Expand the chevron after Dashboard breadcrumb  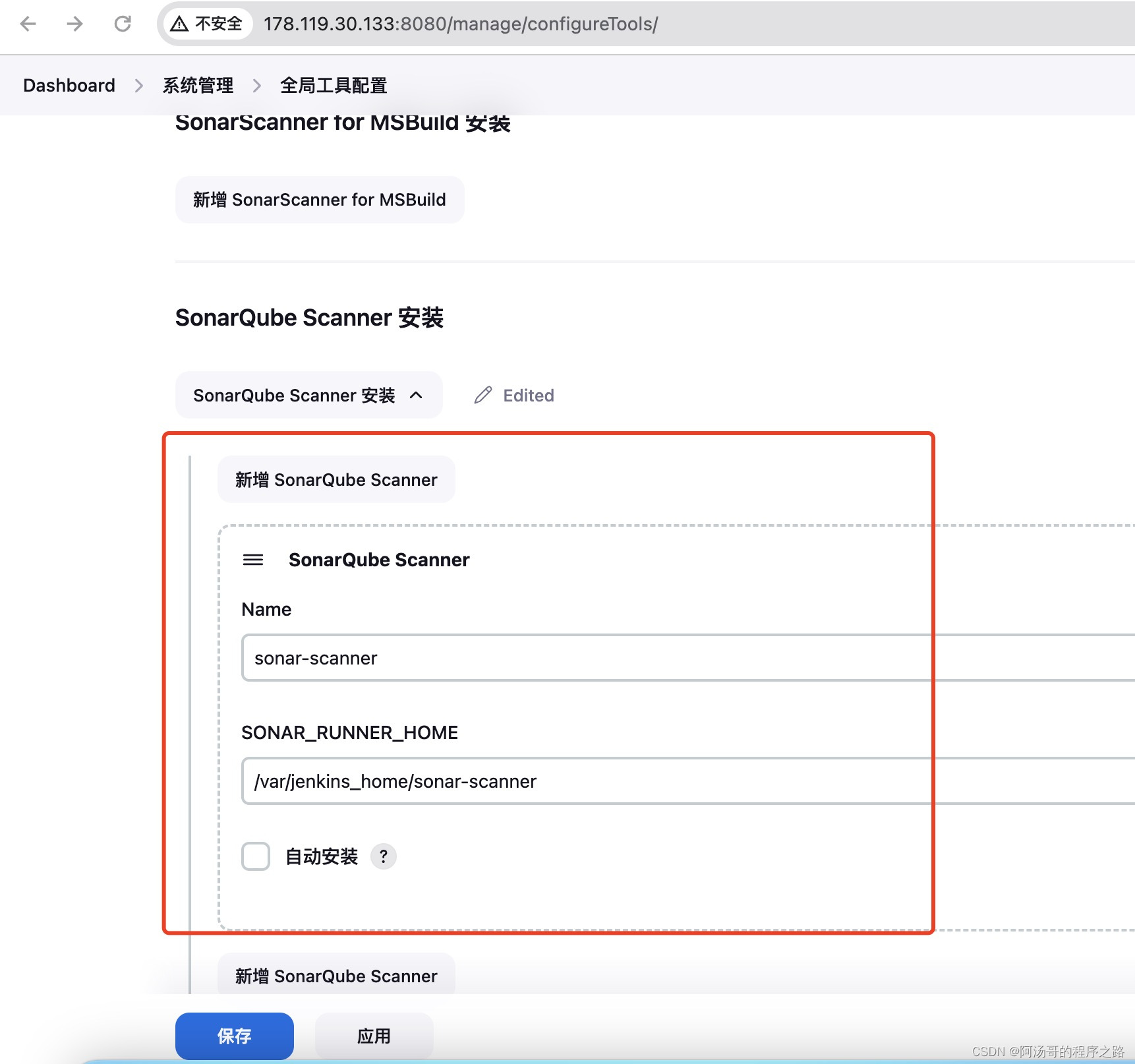tap(138, 86)
